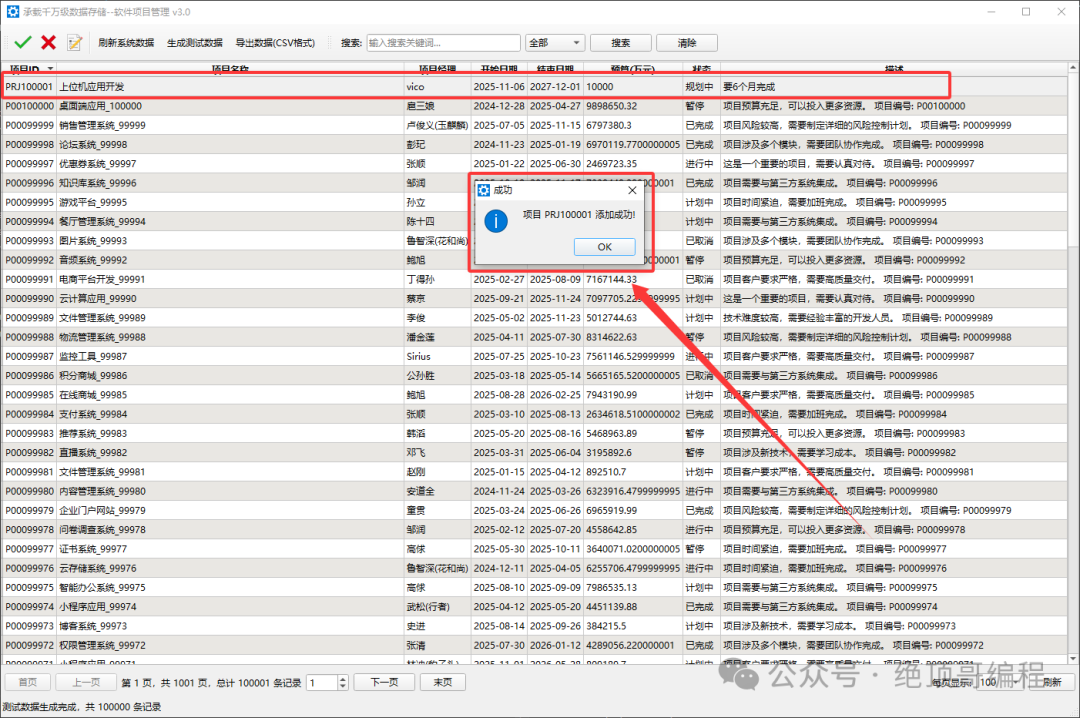Click project name 问卷调查系统_99978
Screen dimensions: 1080x718
pos(102,531)
